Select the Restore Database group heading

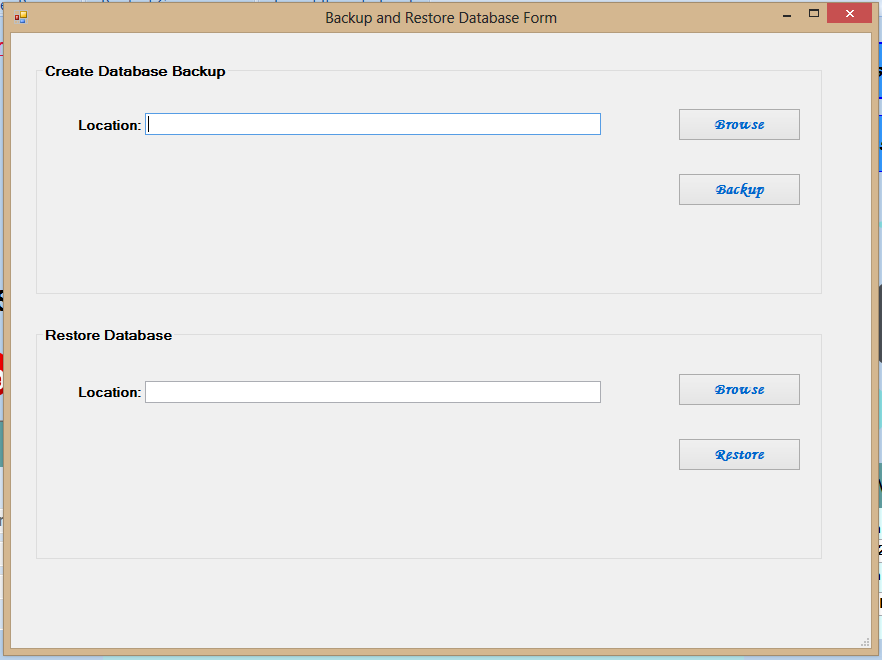(109, 335)
